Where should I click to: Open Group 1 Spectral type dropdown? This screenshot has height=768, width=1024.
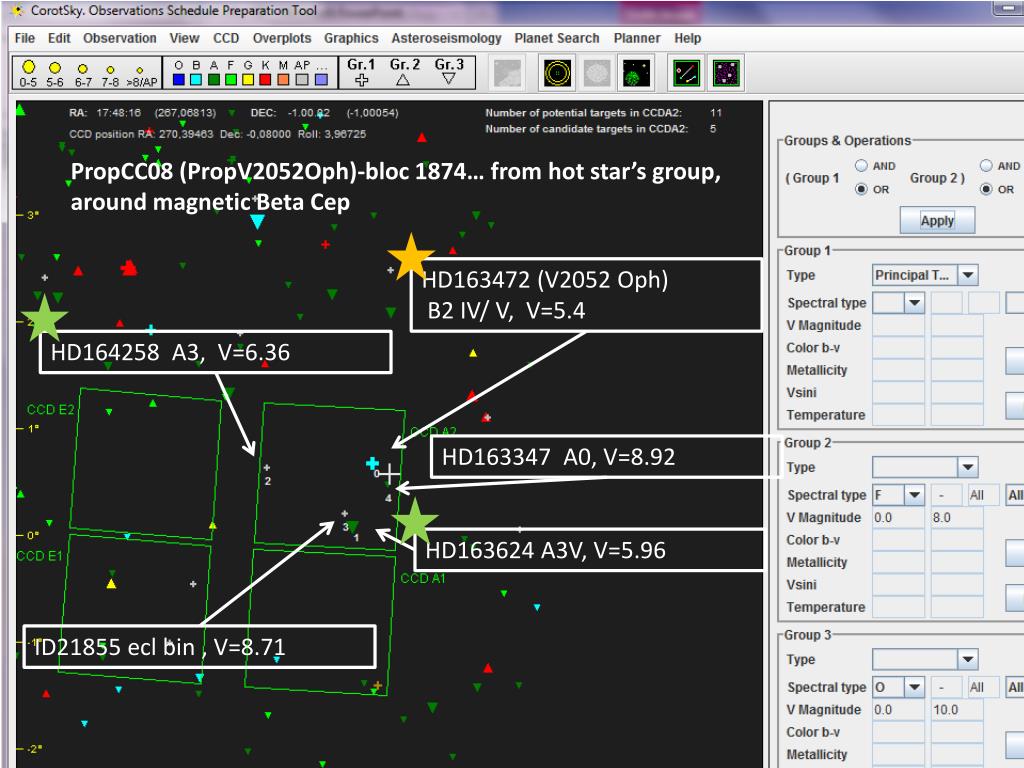(x=914, y=302)
